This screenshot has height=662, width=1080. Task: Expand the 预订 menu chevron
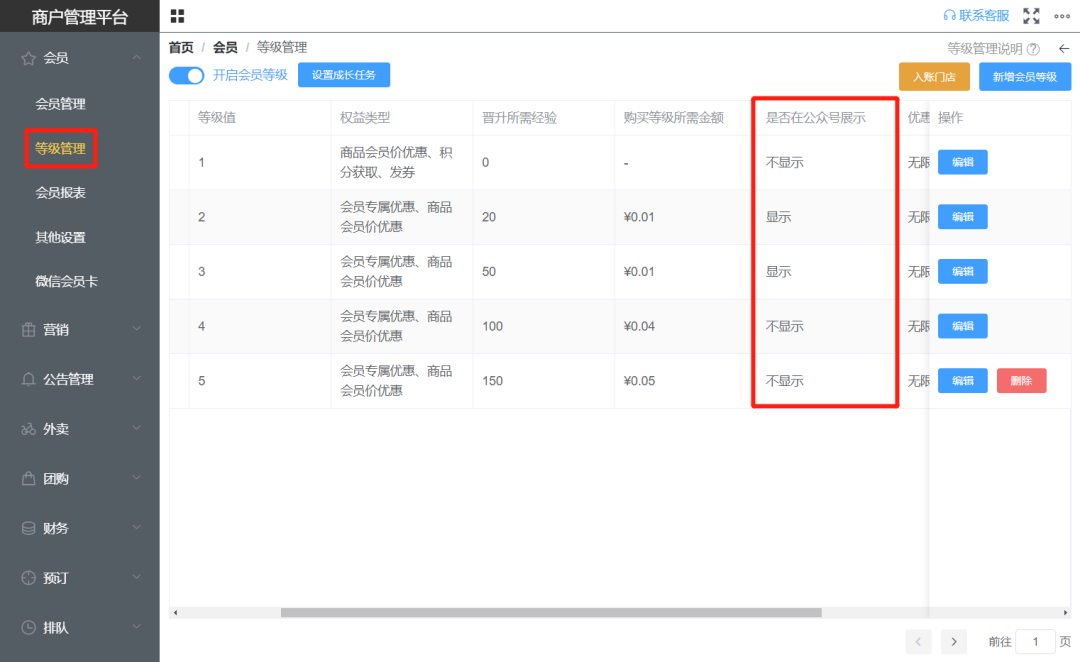click(x=136, y=577)
